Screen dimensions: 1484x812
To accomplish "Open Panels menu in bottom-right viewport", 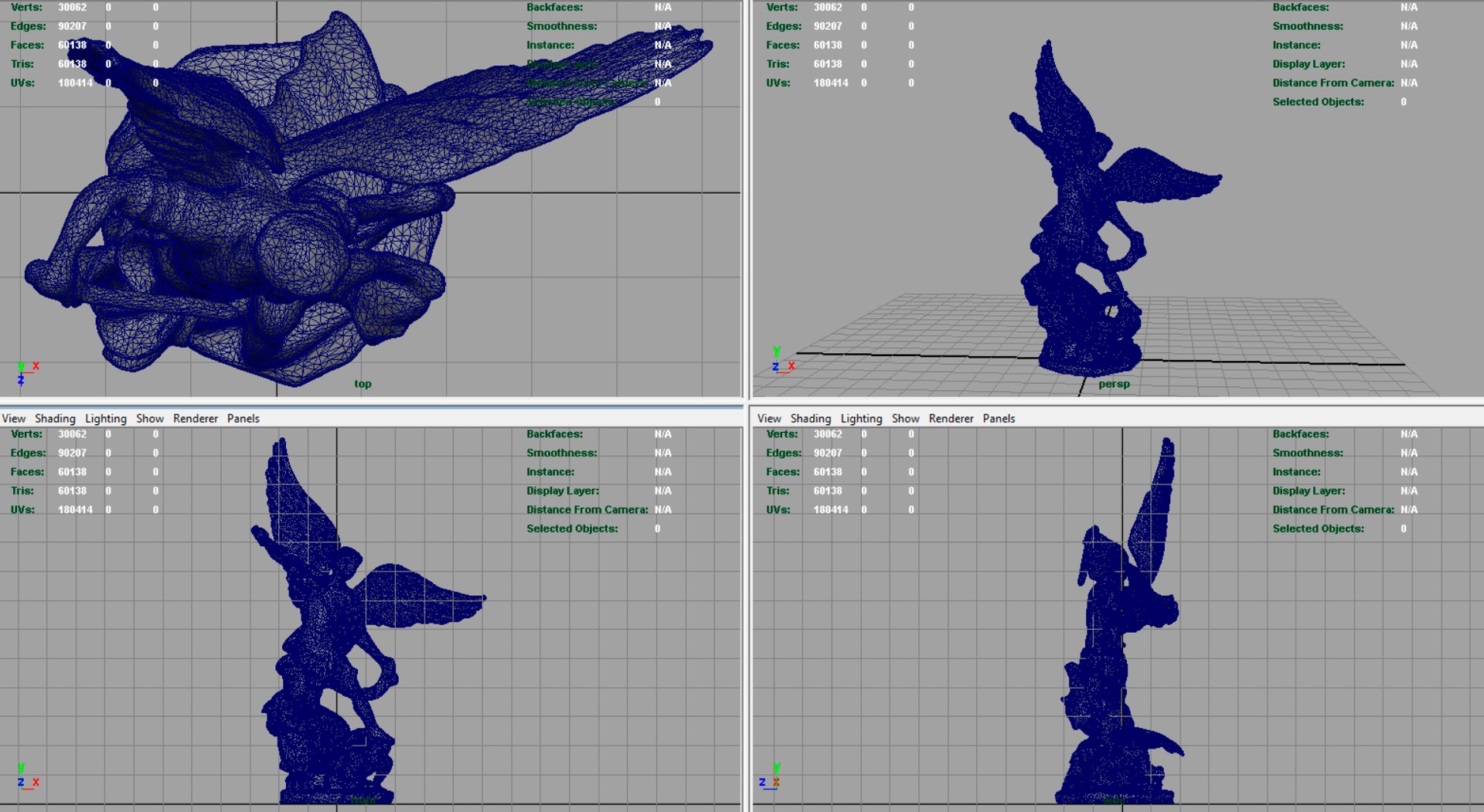I will (x=999, y=418).
